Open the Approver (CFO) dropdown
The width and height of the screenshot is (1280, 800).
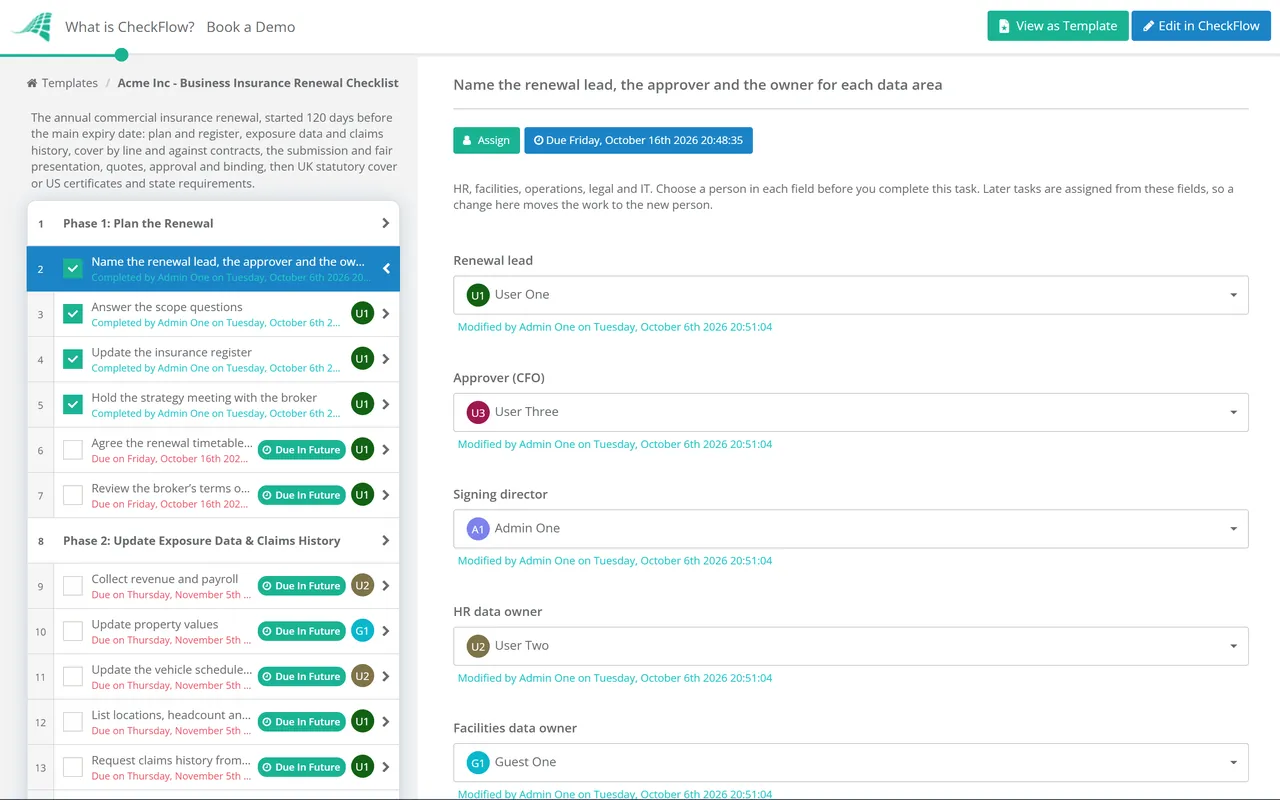[x=851, y=412]
